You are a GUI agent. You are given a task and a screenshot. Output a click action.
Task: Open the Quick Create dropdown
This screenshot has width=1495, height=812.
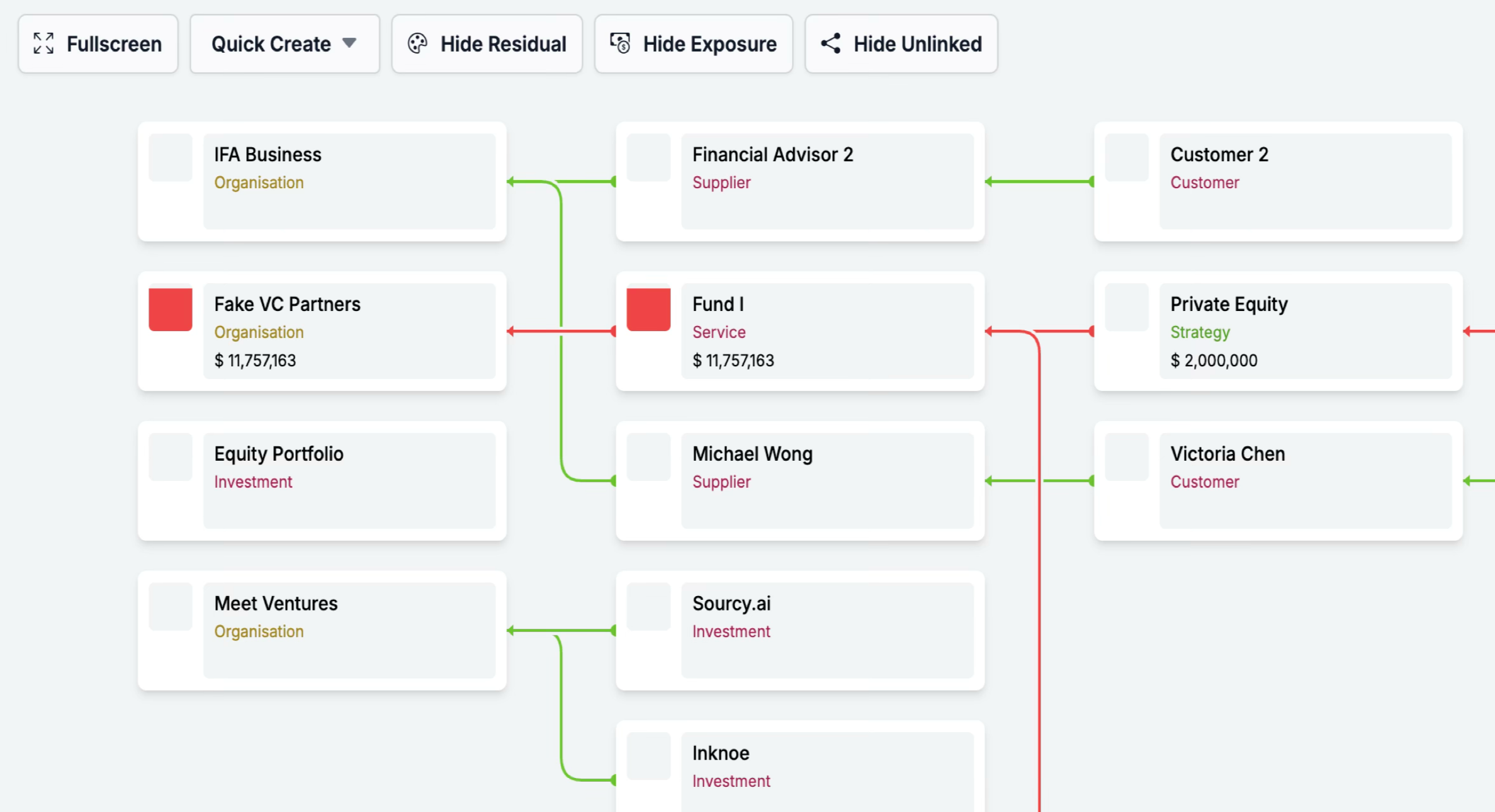click(x=285, y=43)
